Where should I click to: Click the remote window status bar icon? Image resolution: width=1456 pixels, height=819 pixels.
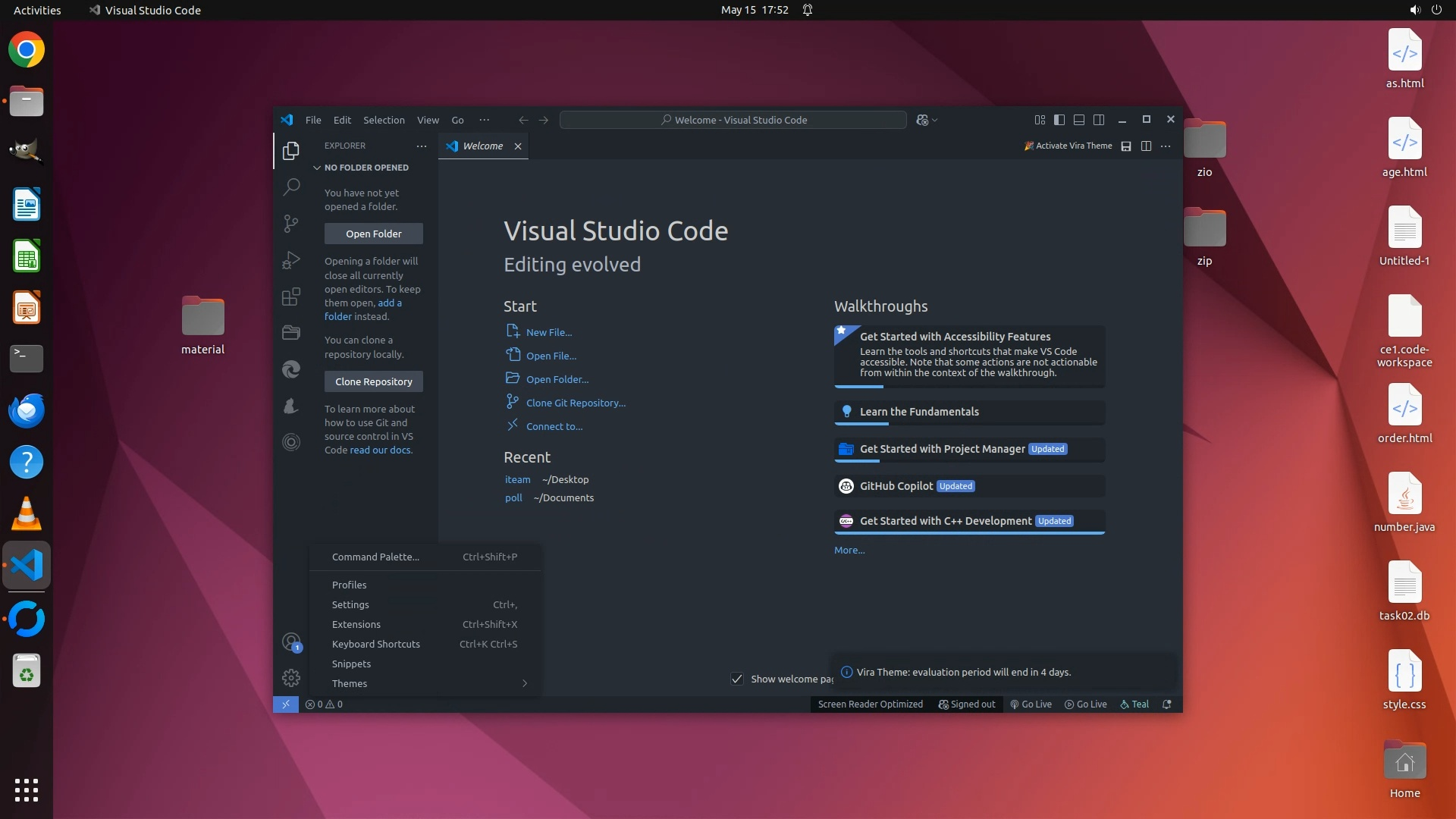point(286,704)
